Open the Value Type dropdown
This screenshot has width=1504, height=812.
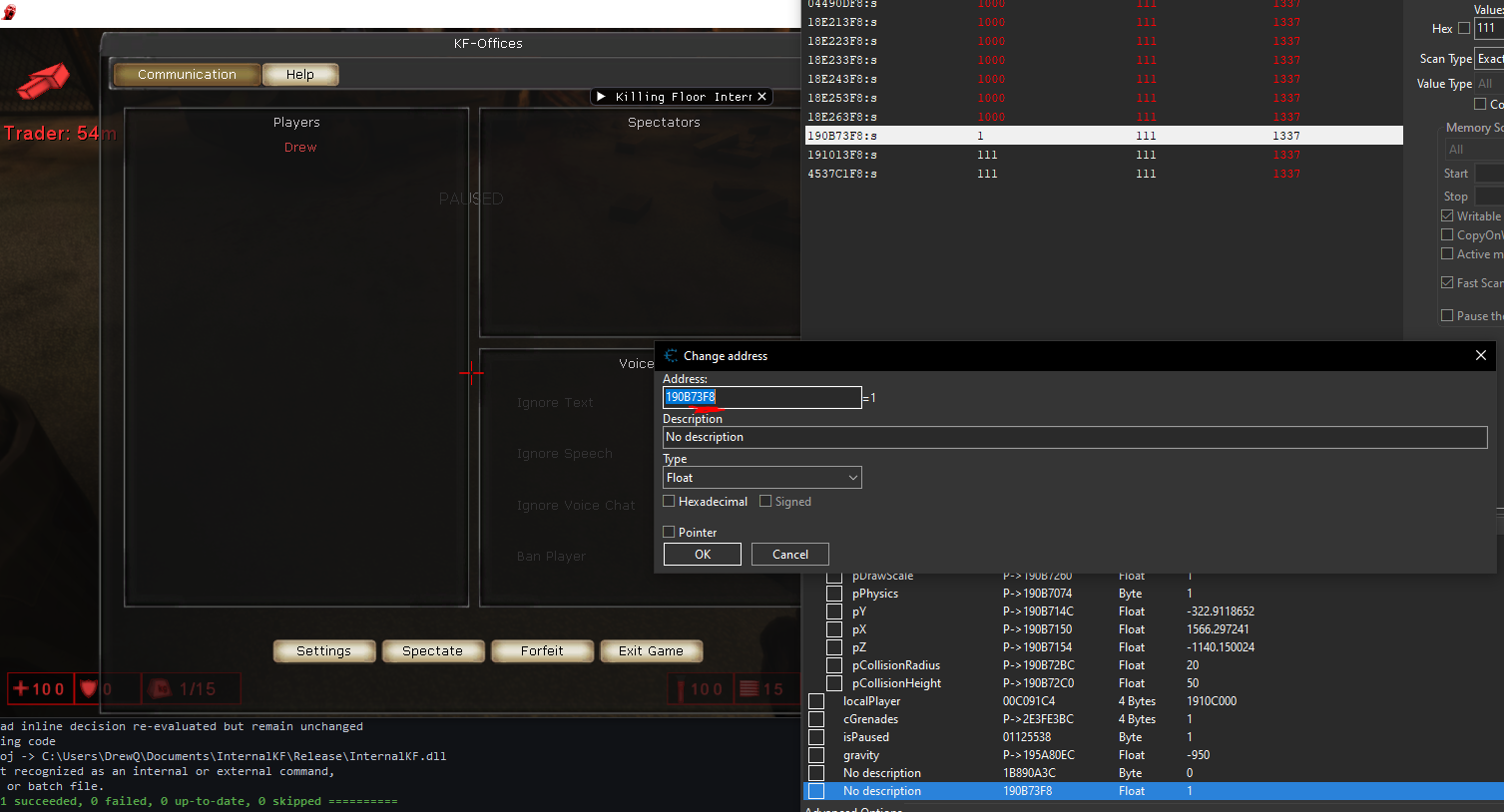pos(1488,84)
